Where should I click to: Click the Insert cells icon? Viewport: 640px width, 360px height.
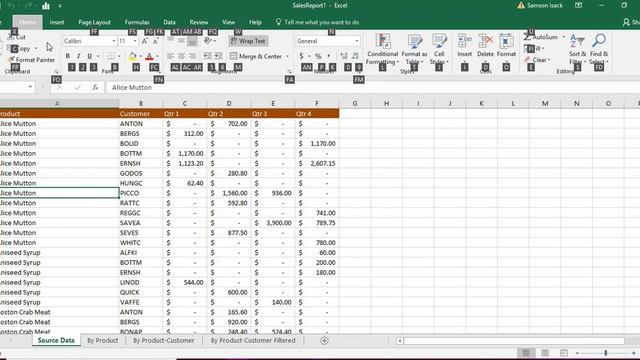coord(464,41)
